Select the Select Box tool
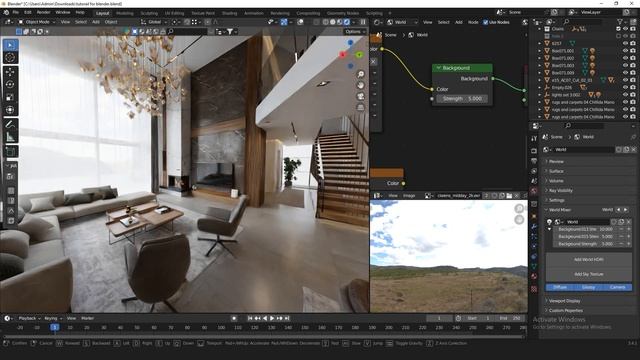 pyautogui.click(x=10, y=45)
